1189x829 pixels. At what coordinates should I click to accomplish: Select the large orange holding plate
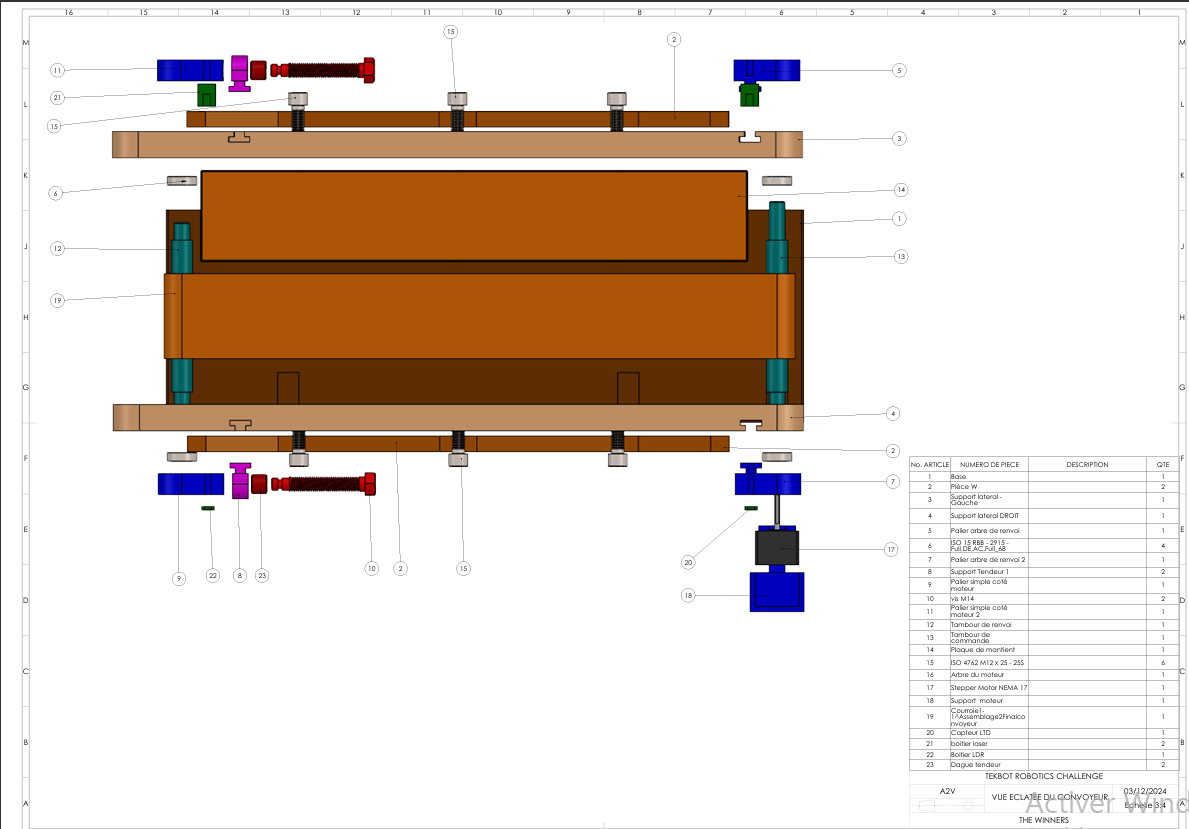[474, 215]
